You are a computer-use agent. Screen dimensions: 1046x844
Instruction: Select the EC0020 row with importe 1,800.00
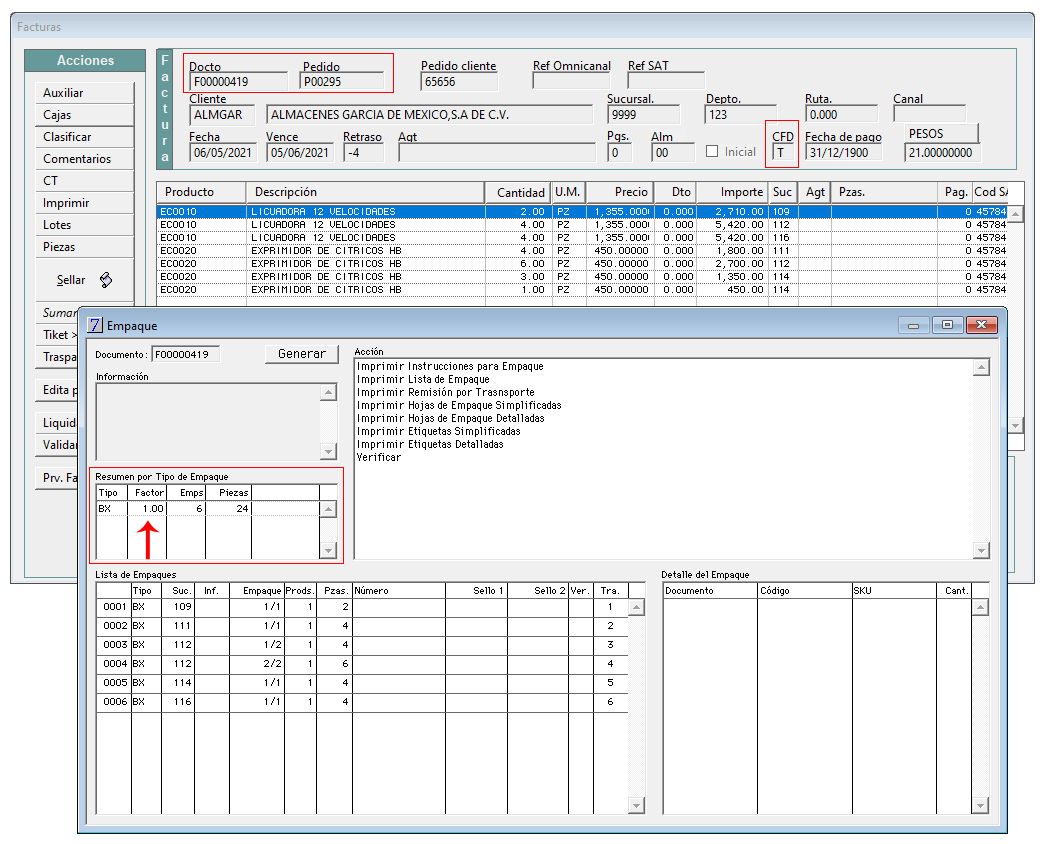click(x=581, y=251)
